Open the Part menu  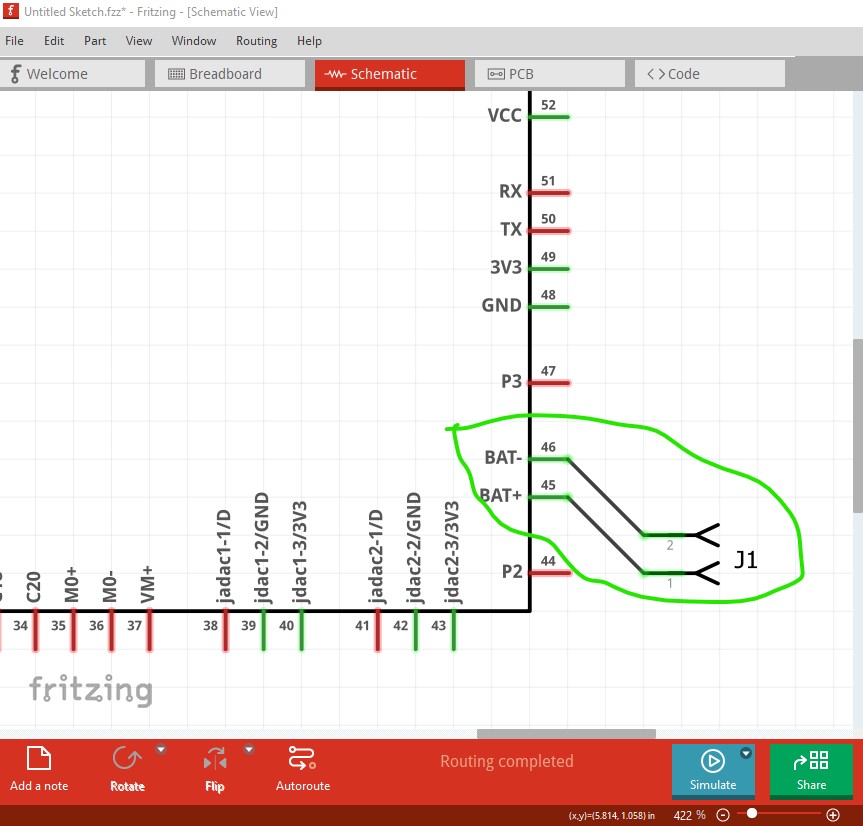pos(95,41)
